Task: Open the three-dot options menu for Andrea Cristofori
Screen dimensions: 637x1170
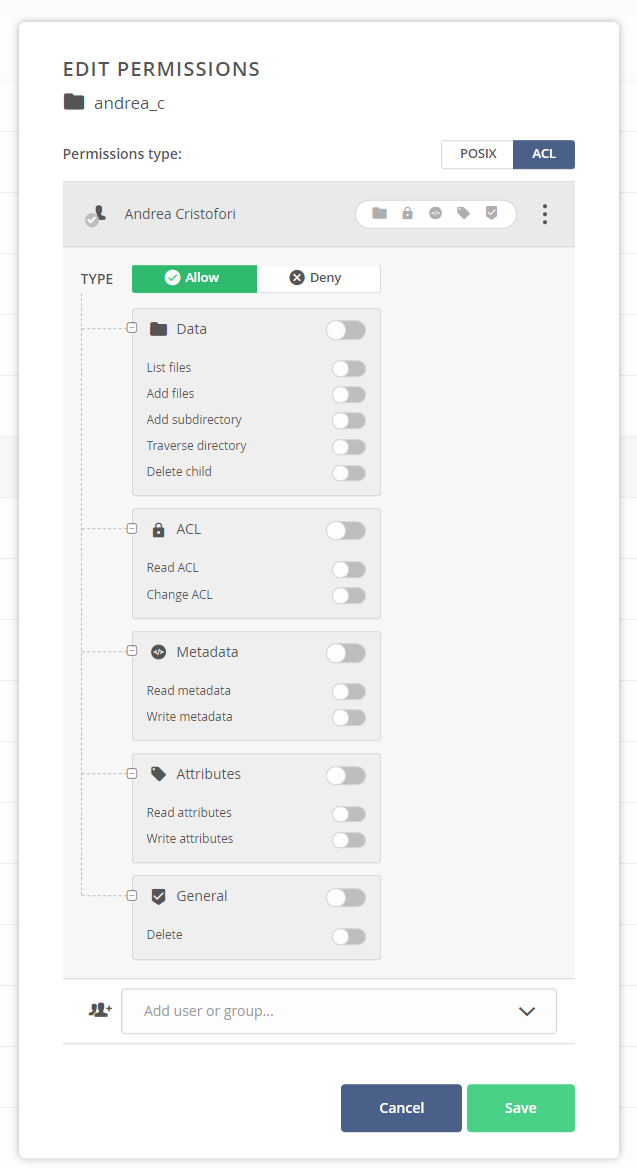Action: tap(545, 214)
